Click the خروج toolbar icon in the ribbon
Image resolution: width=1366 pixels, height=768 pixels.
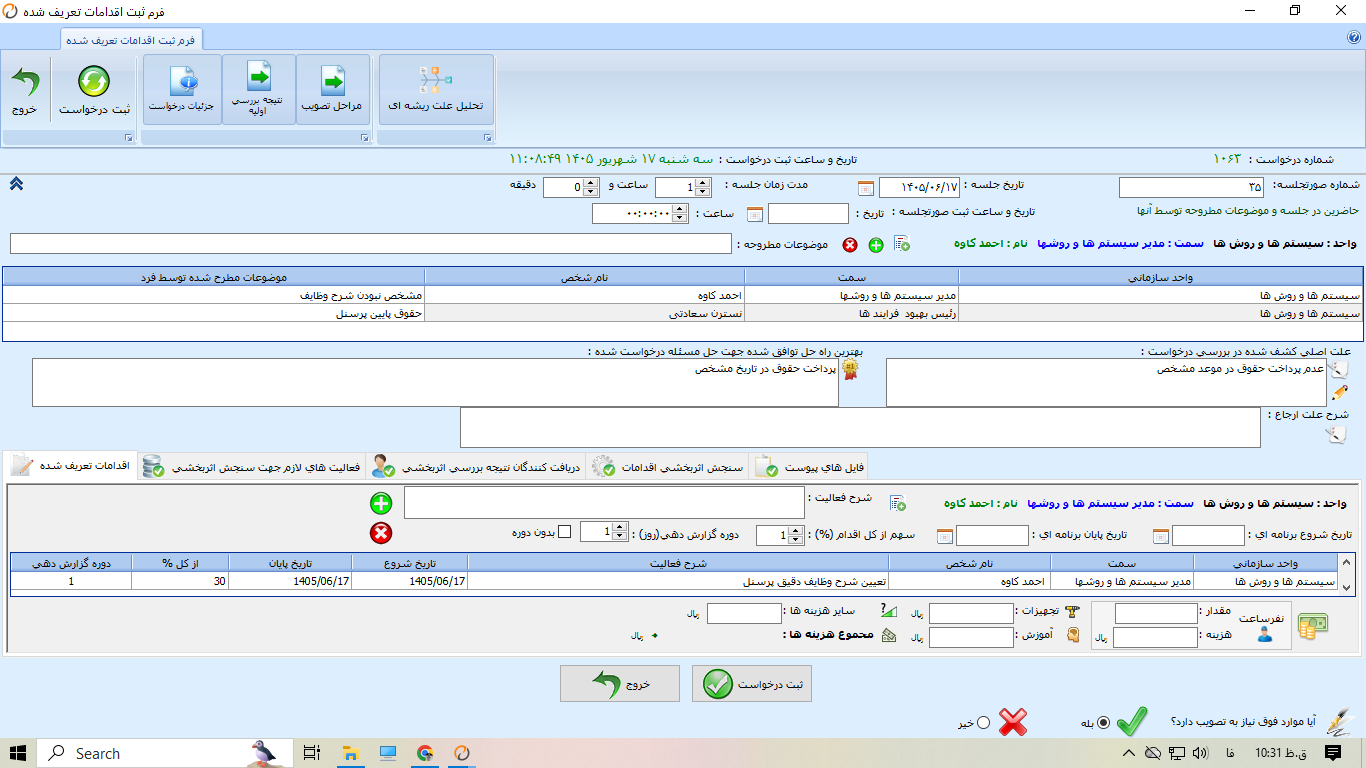[x=24, y=90]
